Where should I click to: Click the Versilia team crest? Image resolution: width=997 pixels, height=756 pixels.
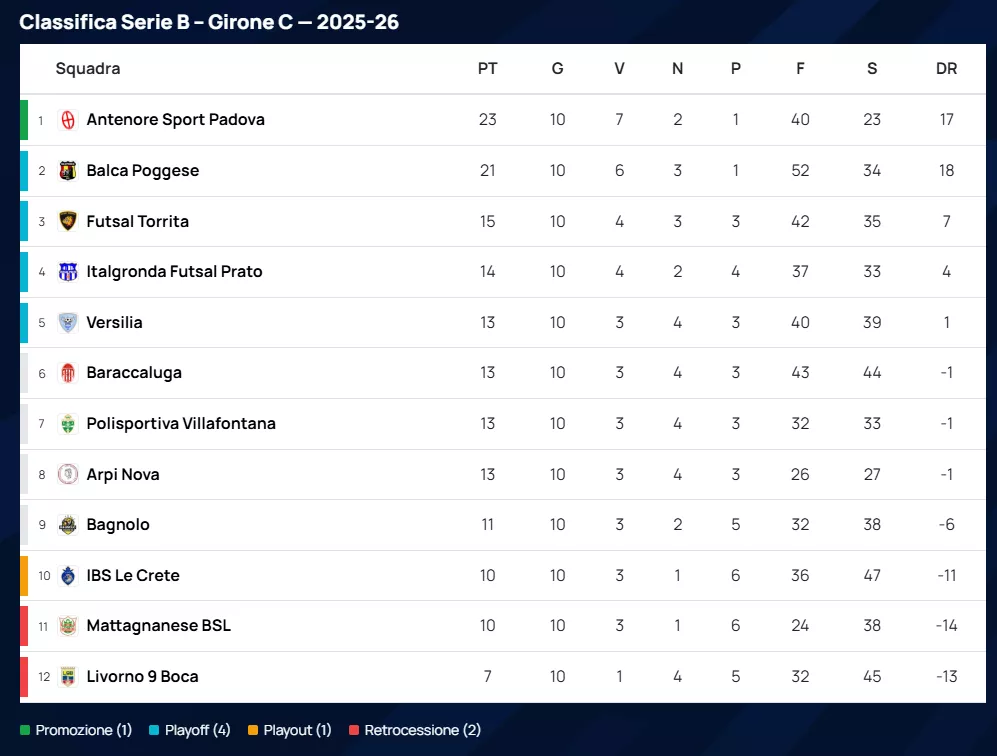[68, 323]
